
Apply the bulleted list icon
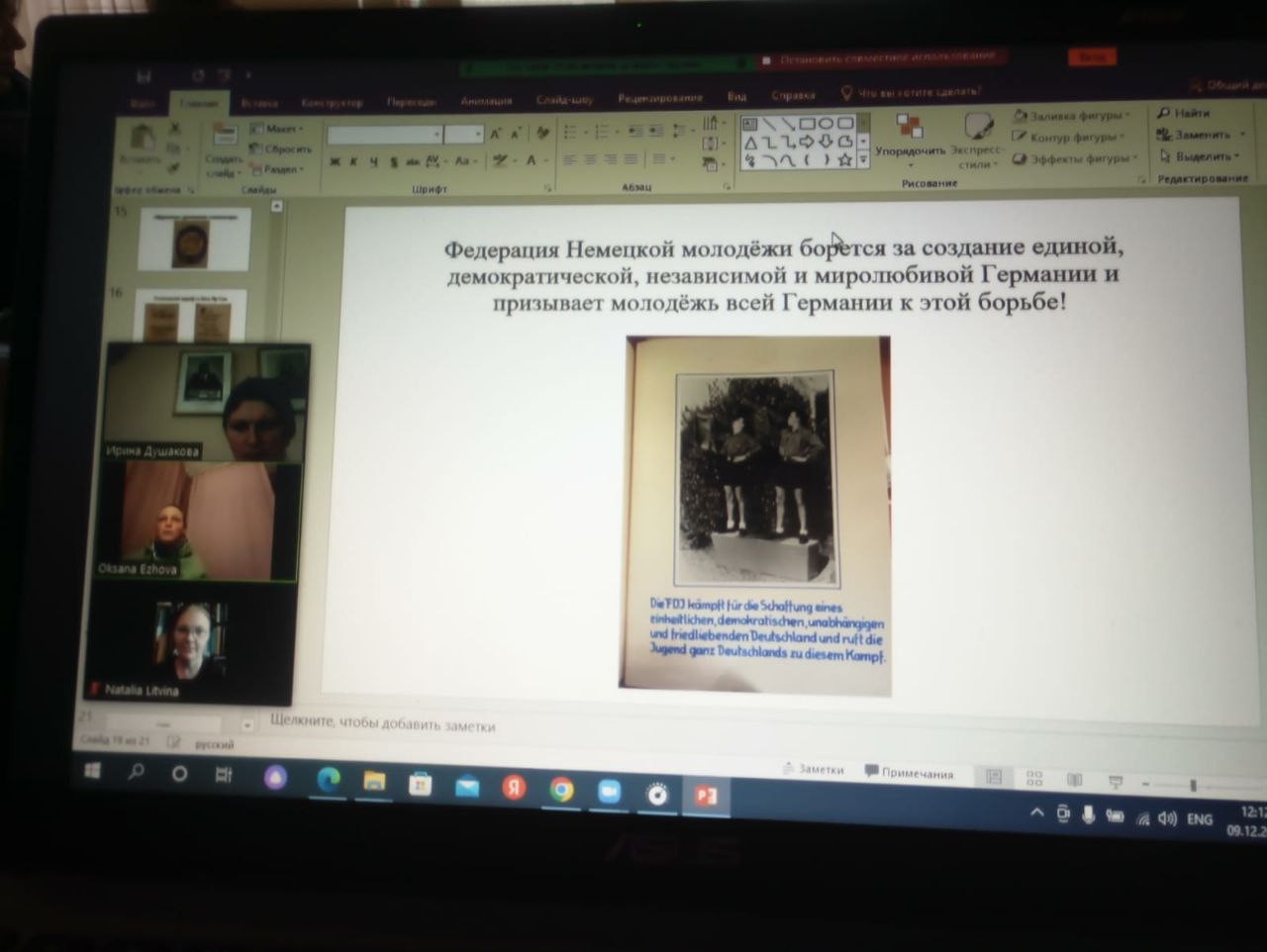point(571,132)
